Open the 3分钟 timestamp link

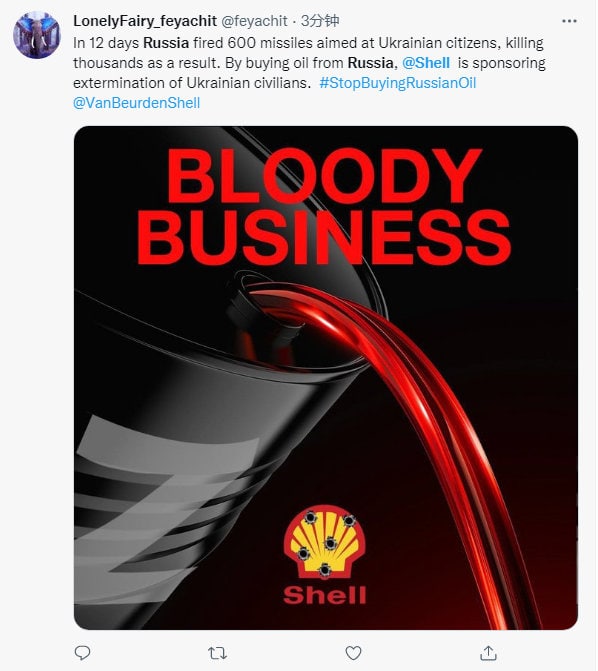[320, 21]
